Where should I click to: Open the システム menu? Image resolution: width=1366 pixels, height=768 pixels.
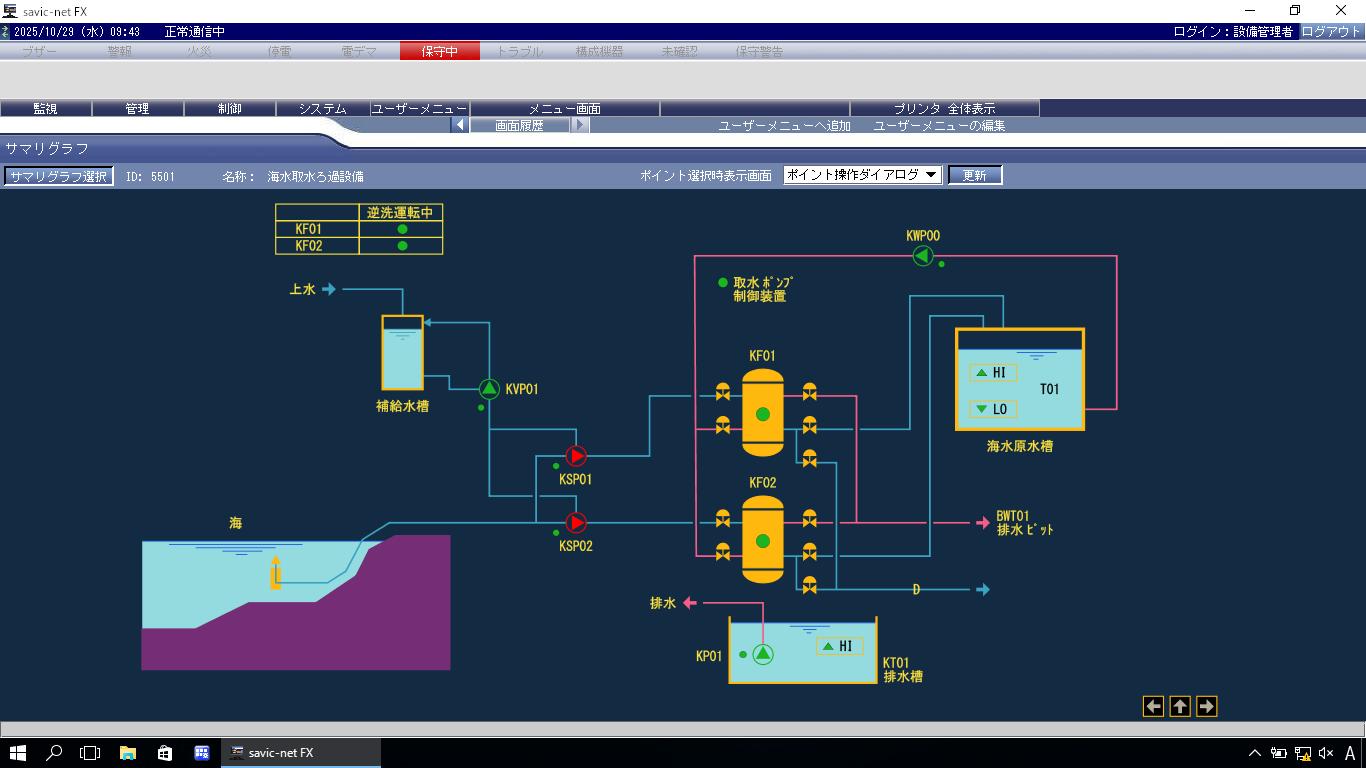click(x=322, y=108)
